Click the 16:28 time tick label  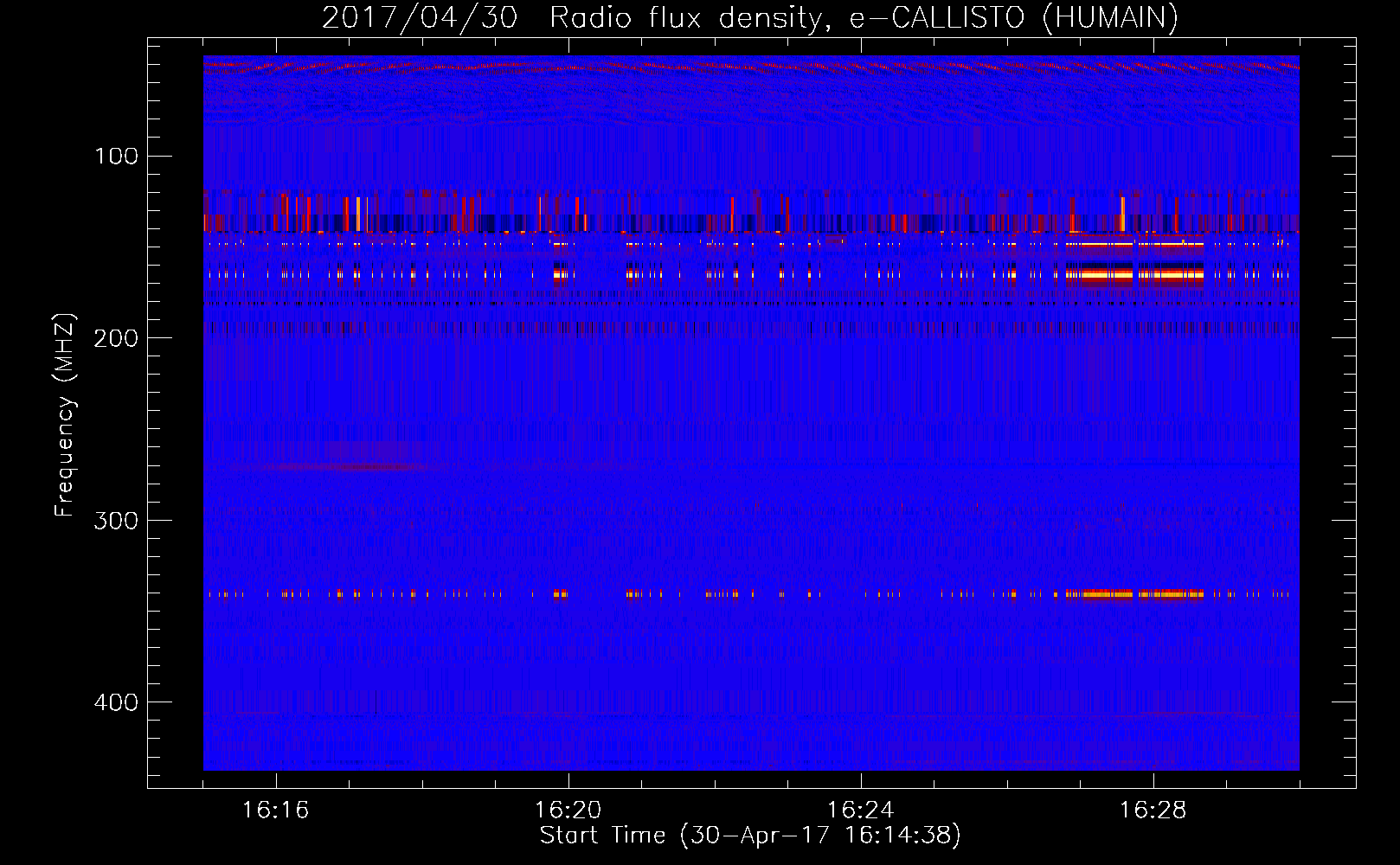[1153, 810]
